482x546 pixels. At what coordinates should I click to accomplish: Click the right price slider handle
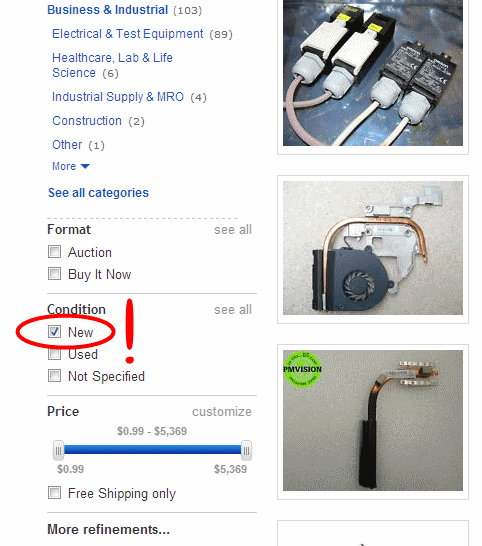coord(246,450)
